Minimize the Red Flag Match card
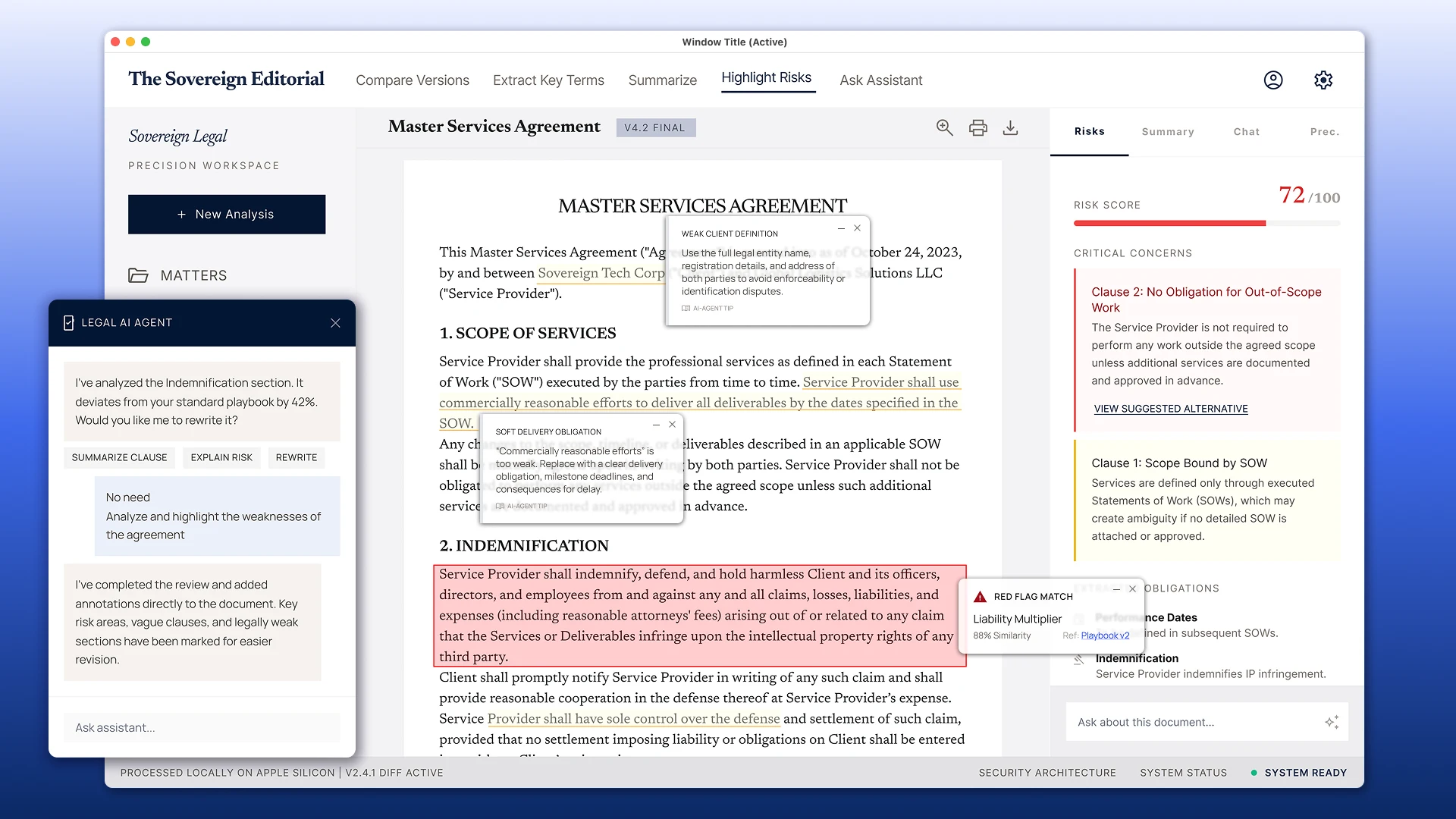Viewport: 1456px width, 819px height. pos(1116,589)
